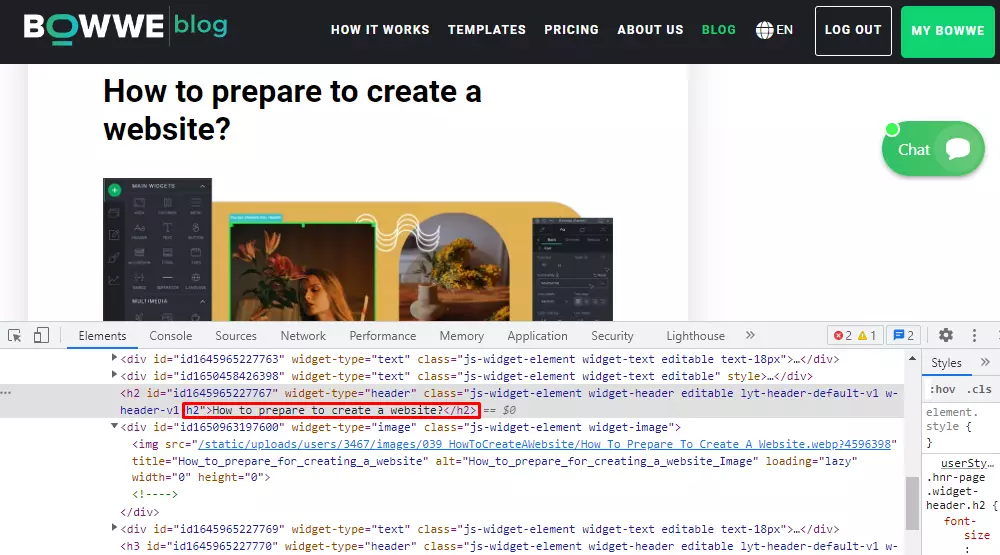
Task: Open TEMPLATES nav link
Action: [x=487, y=30]
